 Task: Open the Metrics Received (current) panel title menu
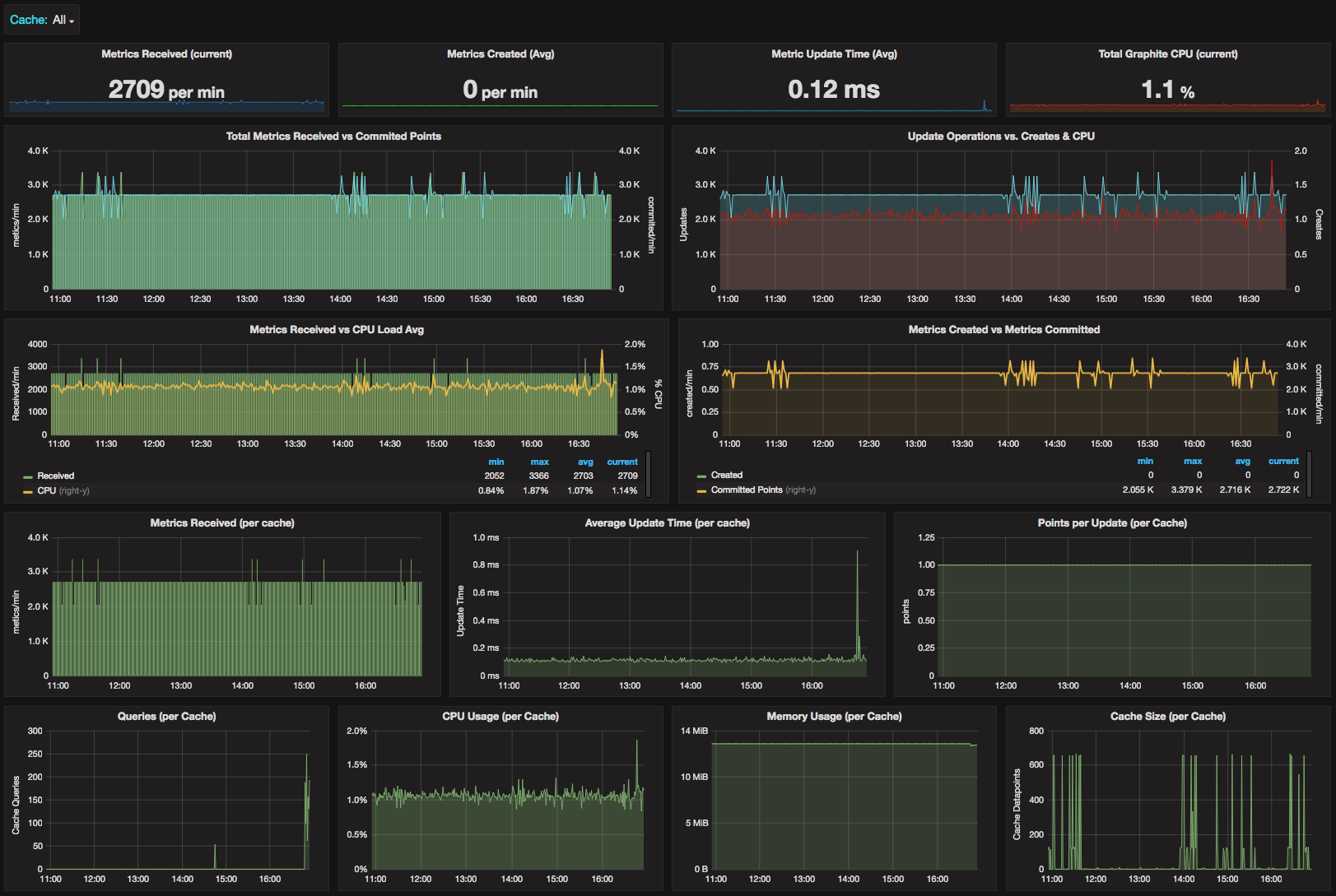click(x=166, y=54)
